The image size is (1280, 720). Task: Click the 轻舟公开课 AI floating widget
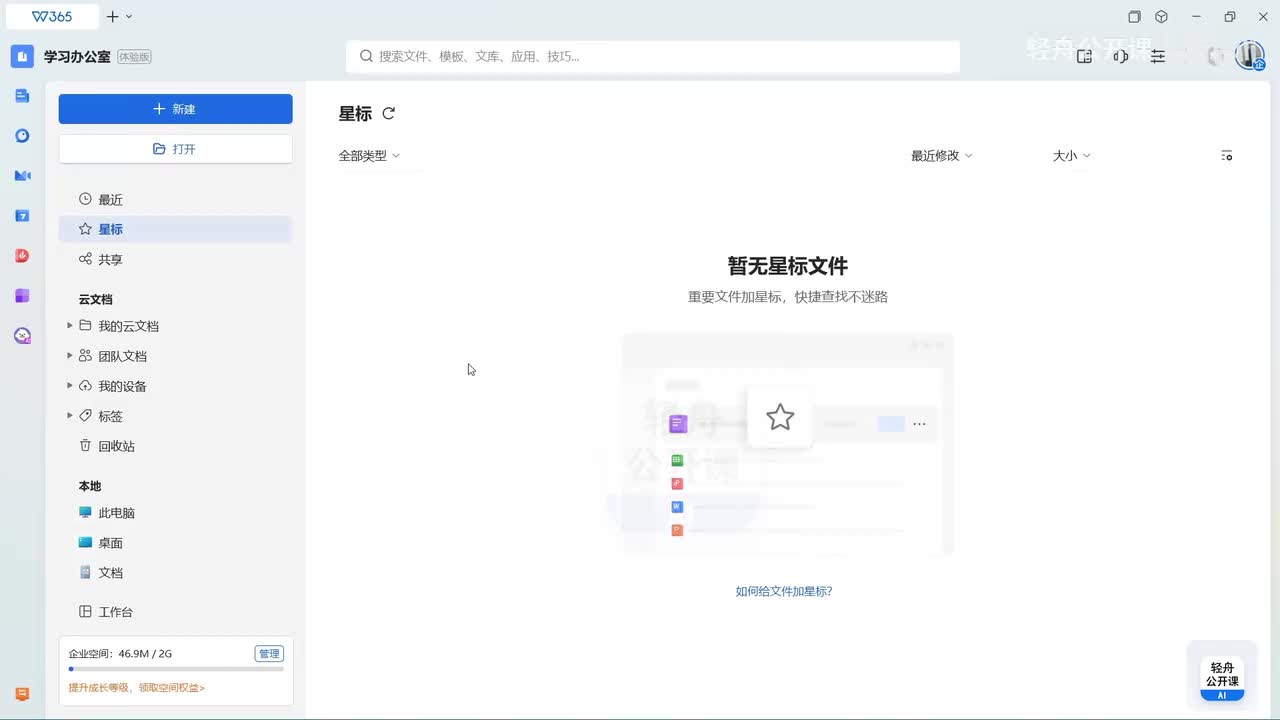coord(1222,679)
